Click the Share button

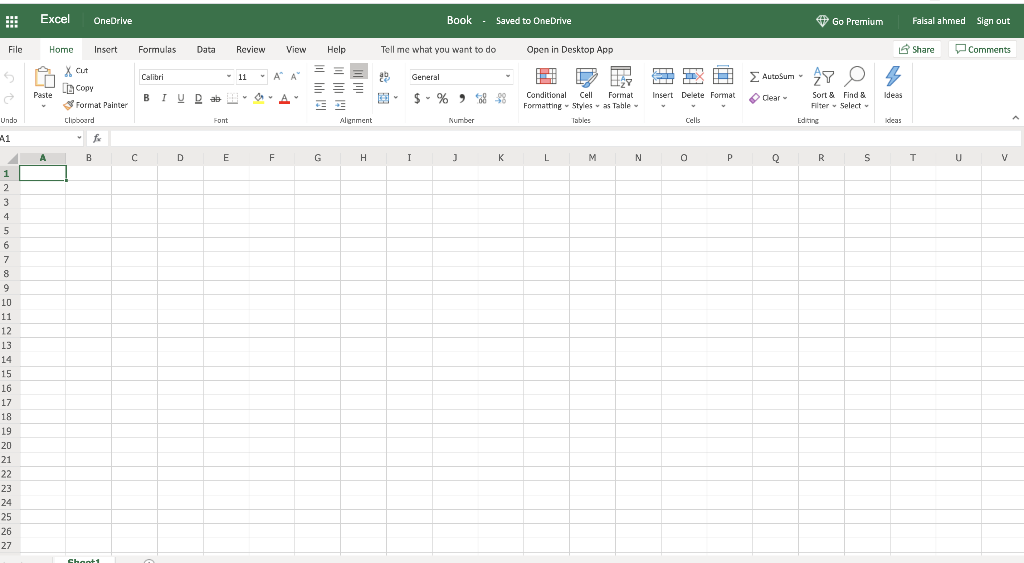pos(917,49)
